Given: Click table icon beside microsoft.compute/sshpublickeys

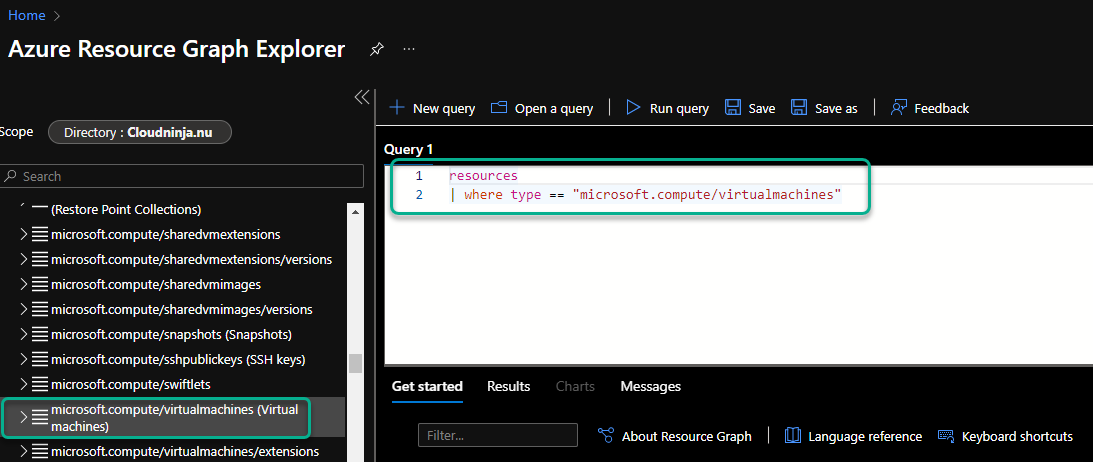Looking at the screenshot, I should [x=40, y=359].
